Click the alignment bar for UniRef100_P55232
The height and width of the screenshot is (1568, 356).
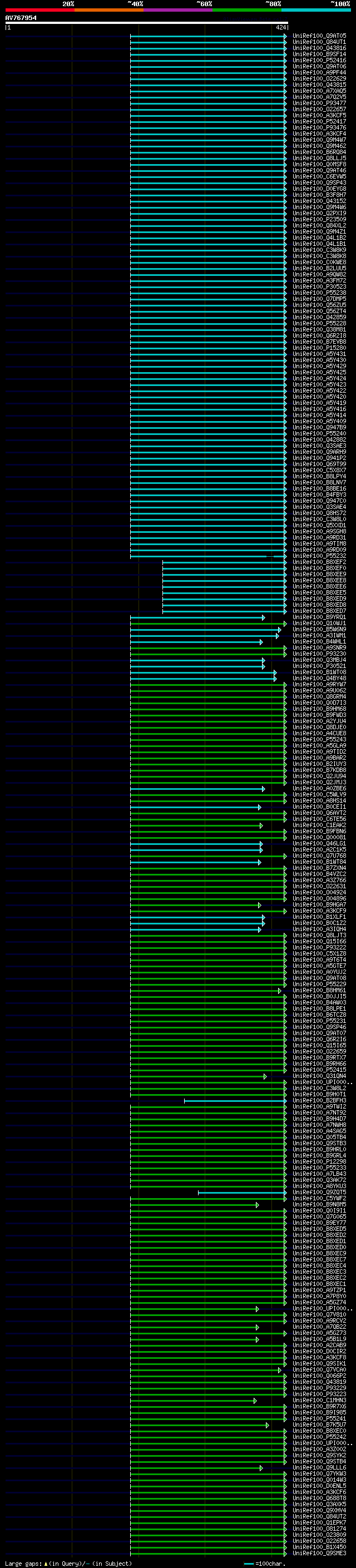click(208, 556)
